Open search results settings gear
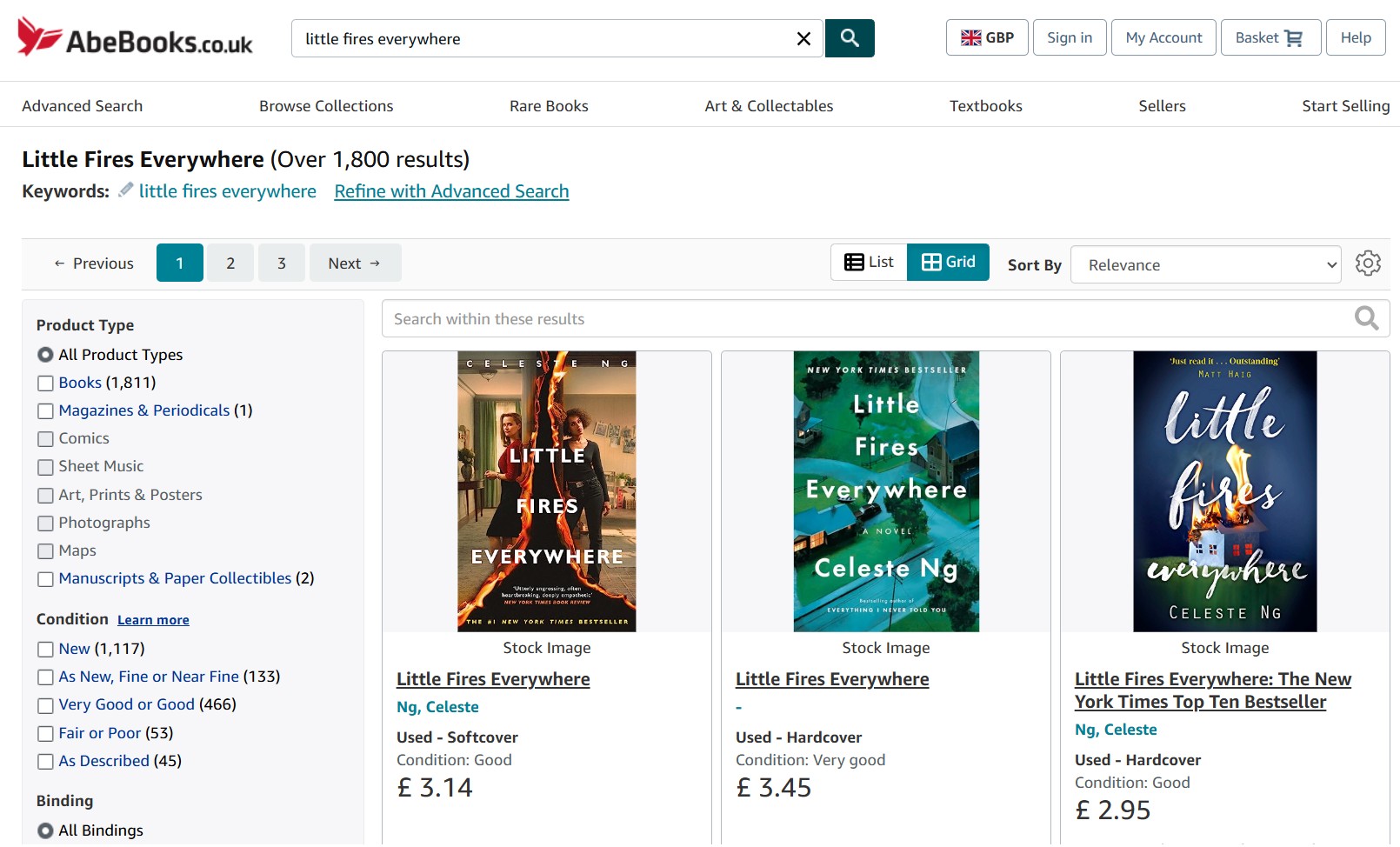The image size is (1400, 847). point(1368,263)
